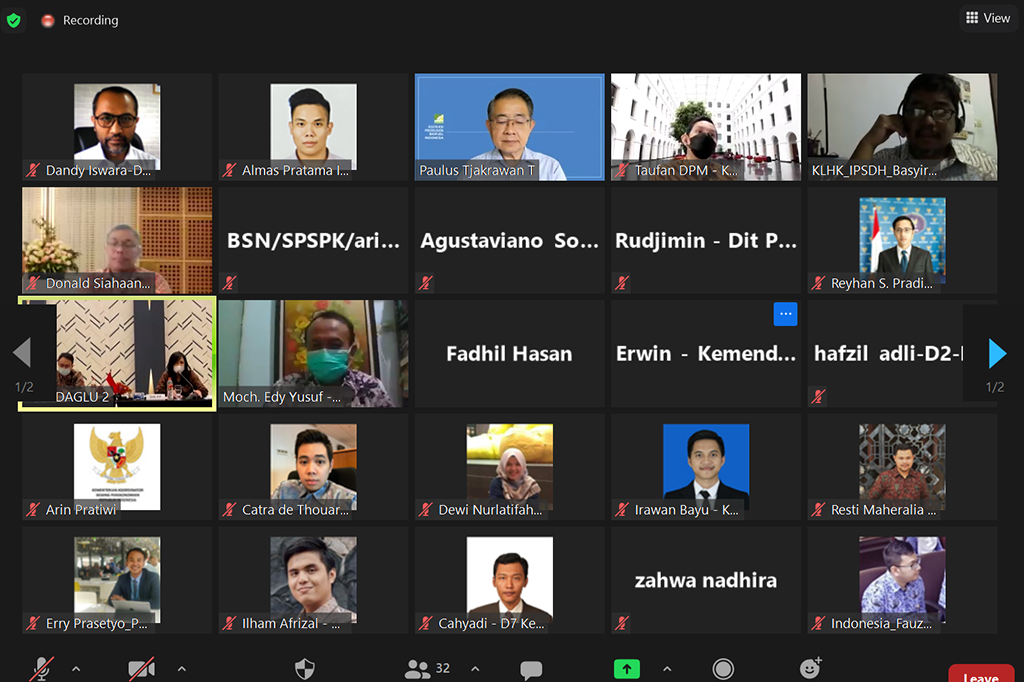Click muted mic icon beside Irawan Bayu
1024x682 pixels.
[x=622, y=510]
